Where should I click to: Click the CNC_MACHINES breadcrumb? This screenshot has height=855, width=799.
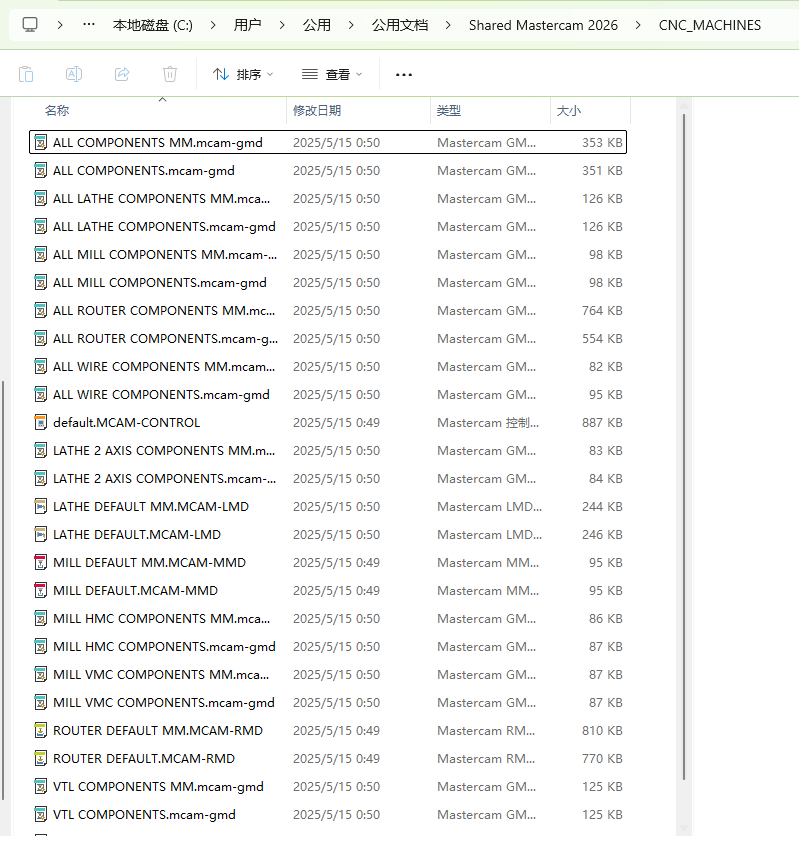(x=710, y=25)
